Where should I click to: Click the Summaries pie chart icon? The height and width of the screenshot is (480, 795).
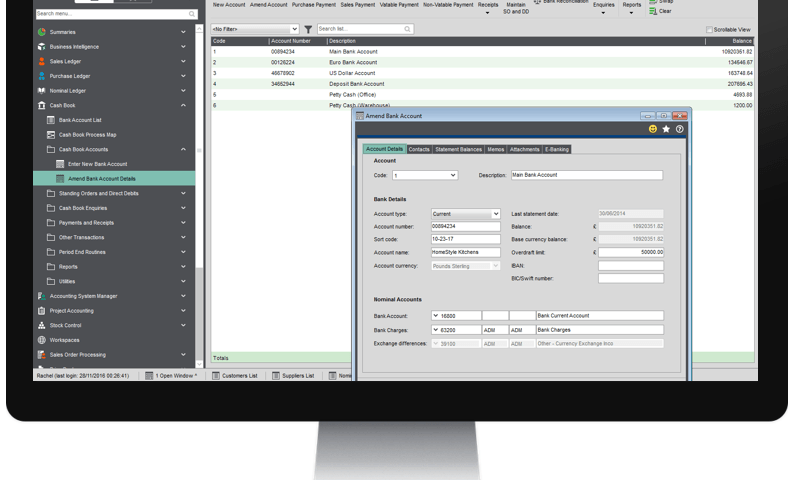(x=42, y=32)
